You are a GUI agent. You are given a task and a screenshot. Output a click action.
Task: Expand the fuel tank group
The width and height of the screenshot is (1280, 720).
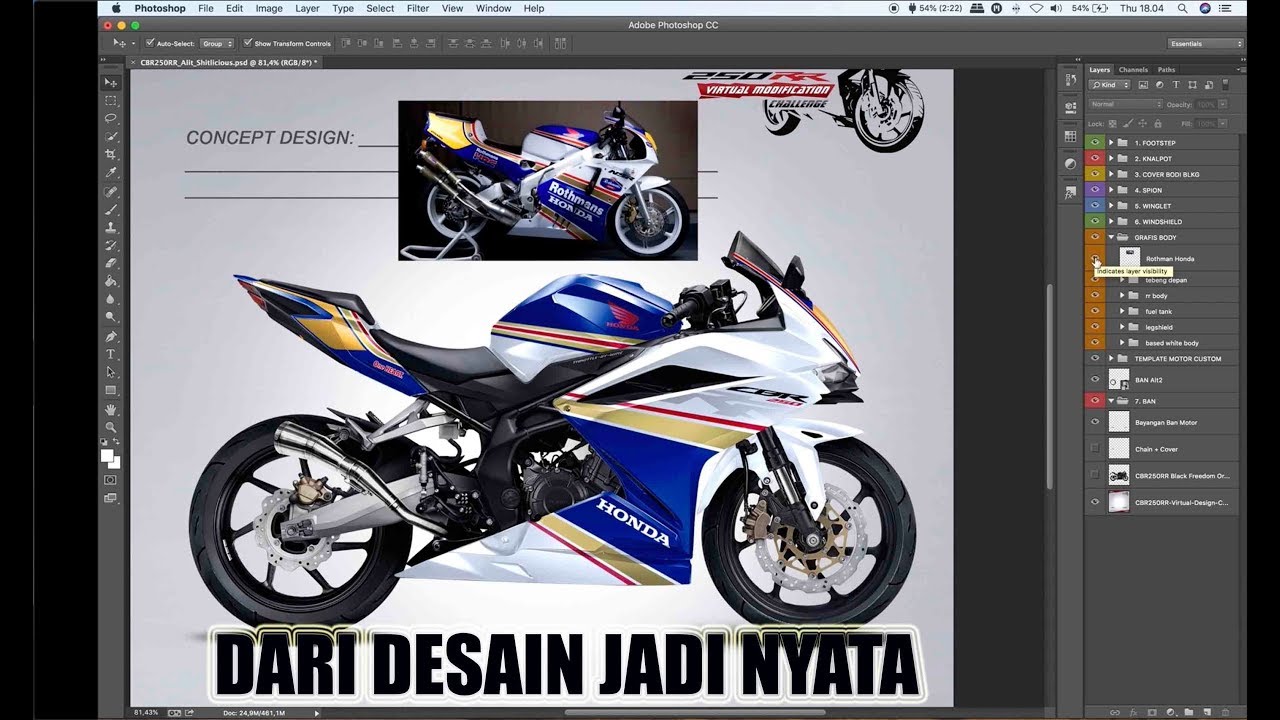[1122, 311]
